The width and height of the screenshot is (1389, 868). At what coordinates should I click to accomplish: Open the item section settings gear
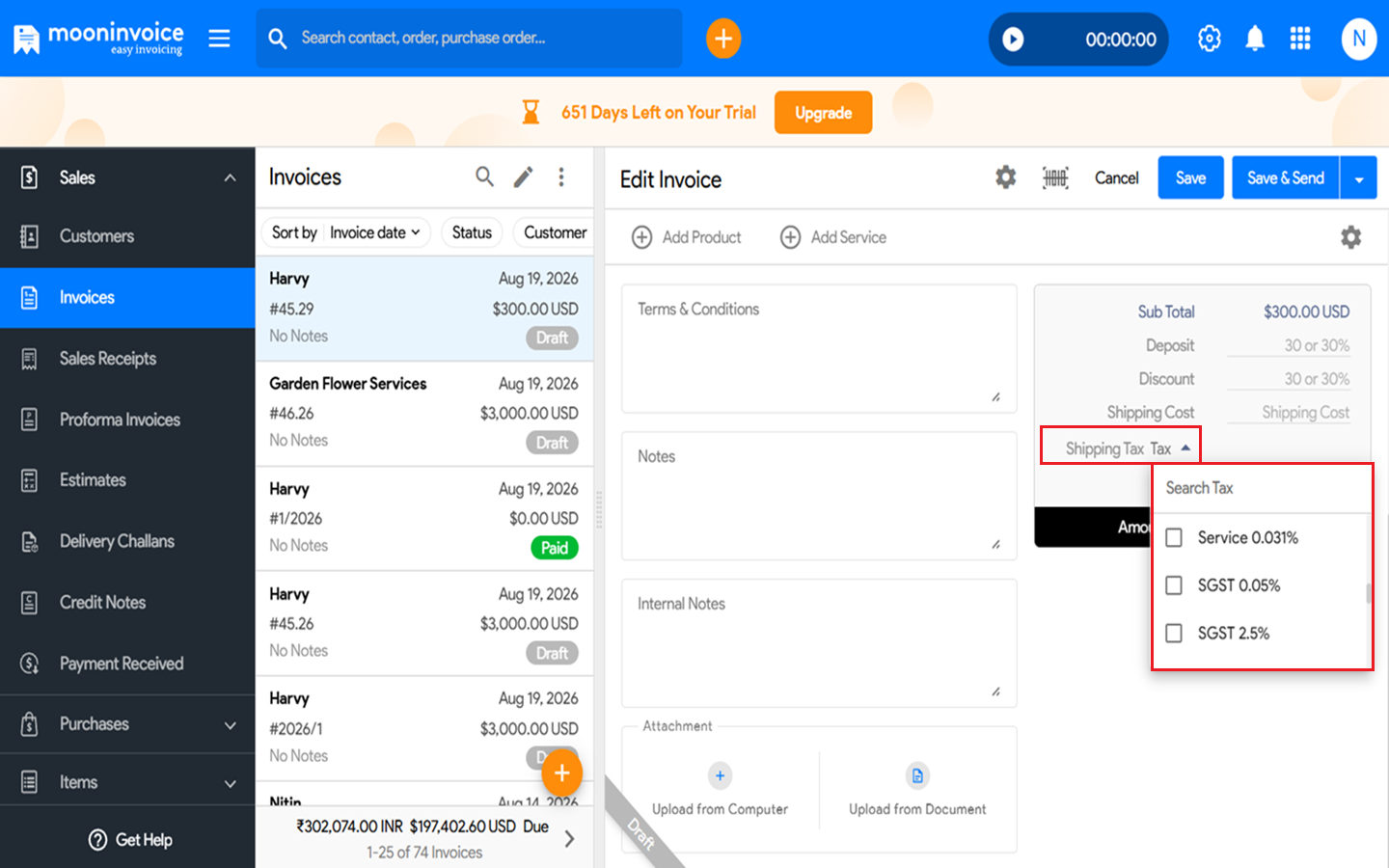(1351, 237)
